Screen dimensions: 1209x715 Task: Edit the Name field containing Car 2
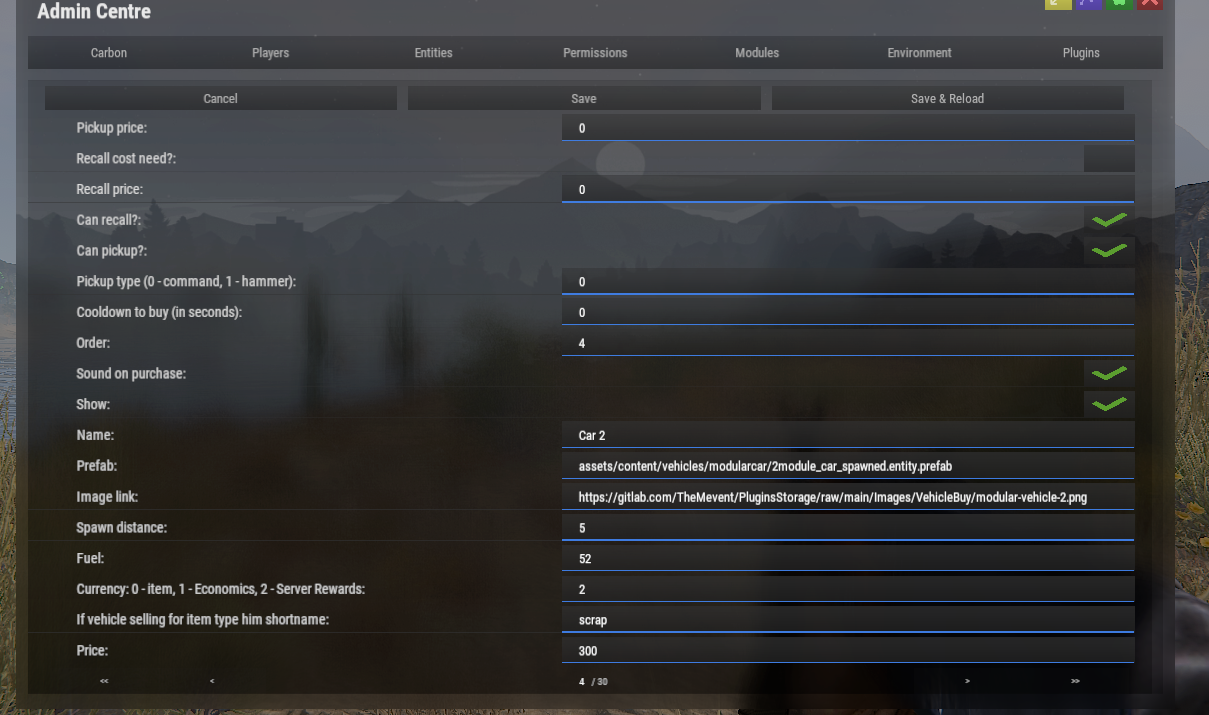(848, 436)
